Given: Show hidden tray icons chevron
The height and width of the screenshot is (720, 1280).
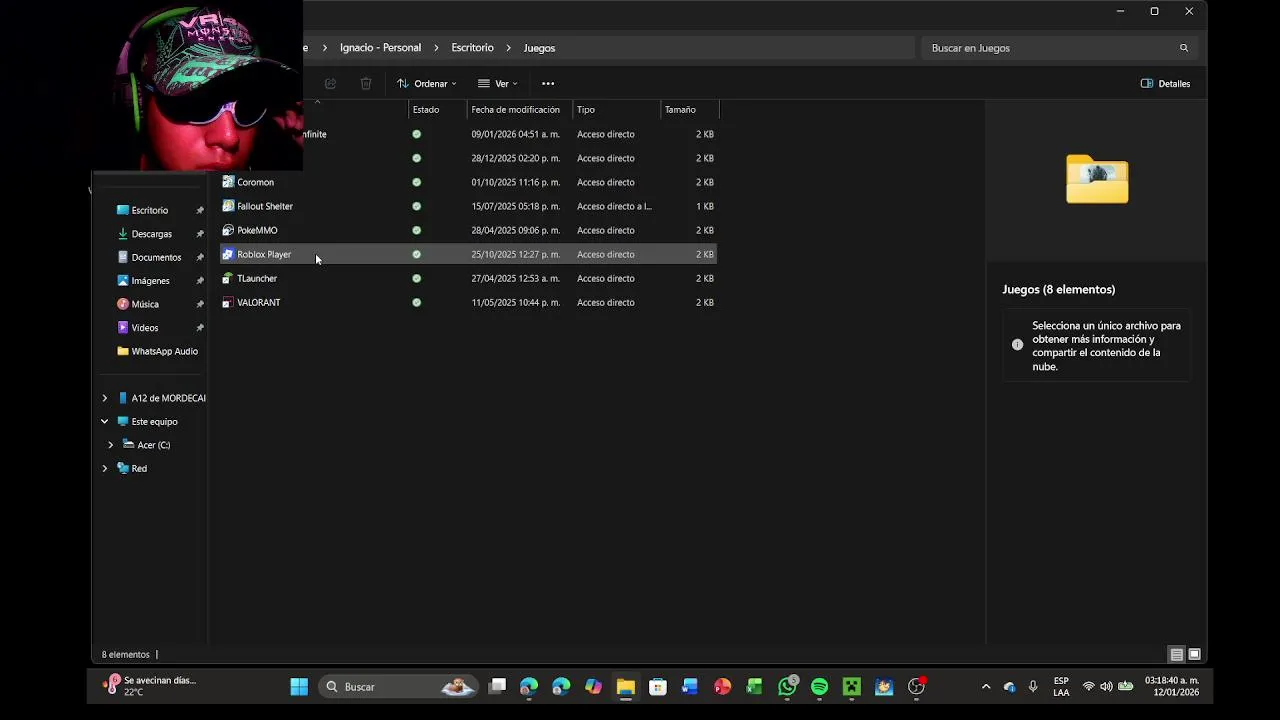Looking at the screenshot, I should [x=986, y=687].
